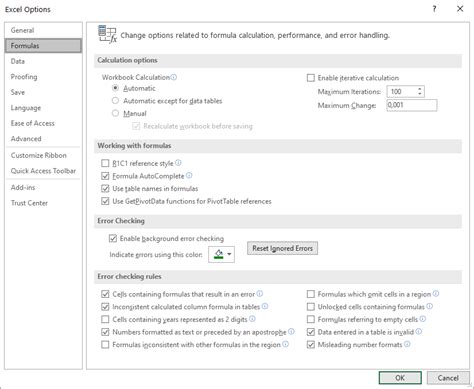474x389 pixels.
Task: Toggle Use table names in formulas
Action: tap(105, 189)
